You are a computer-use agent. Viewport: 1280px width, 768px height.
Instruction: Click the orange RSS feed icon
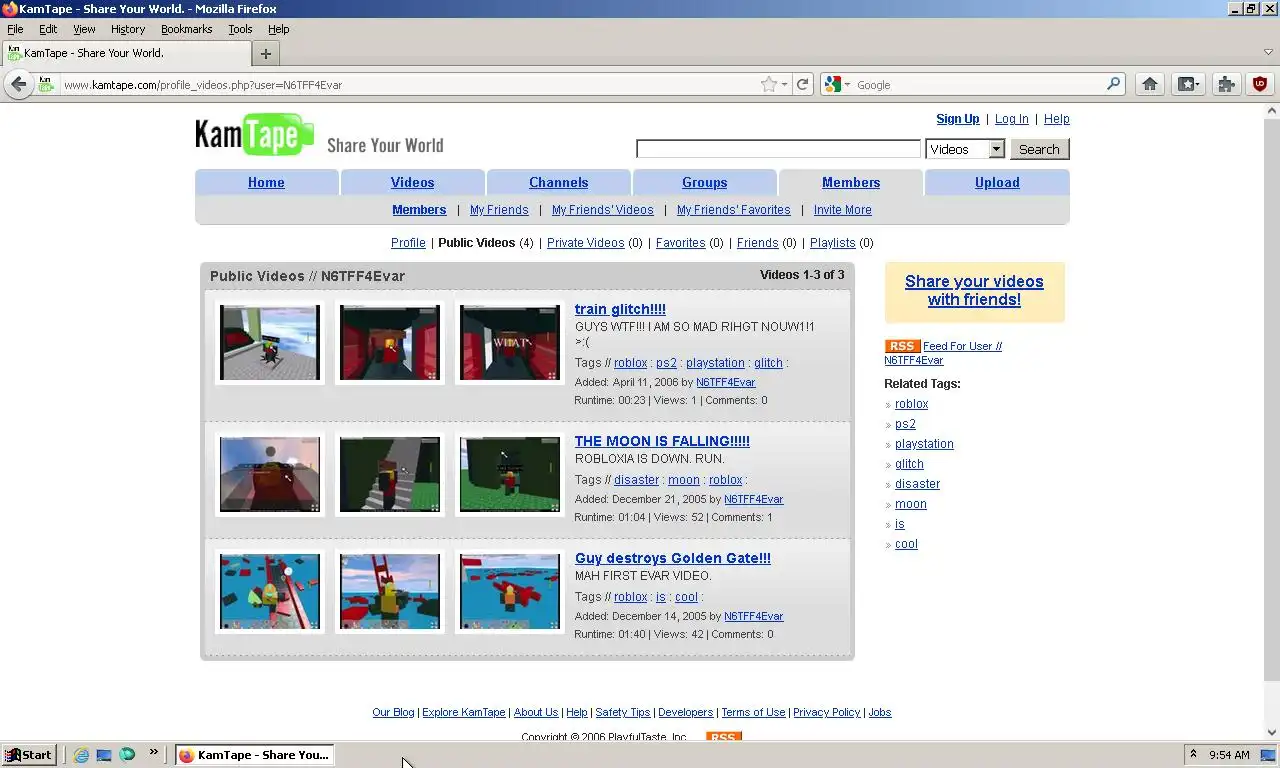[902, 346]
